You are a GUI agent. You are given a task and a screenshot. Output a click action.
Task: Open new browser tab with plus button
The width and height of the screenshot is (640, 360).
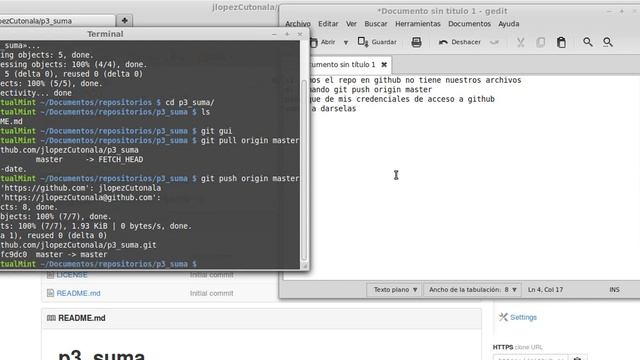click(x=124, y=20)
